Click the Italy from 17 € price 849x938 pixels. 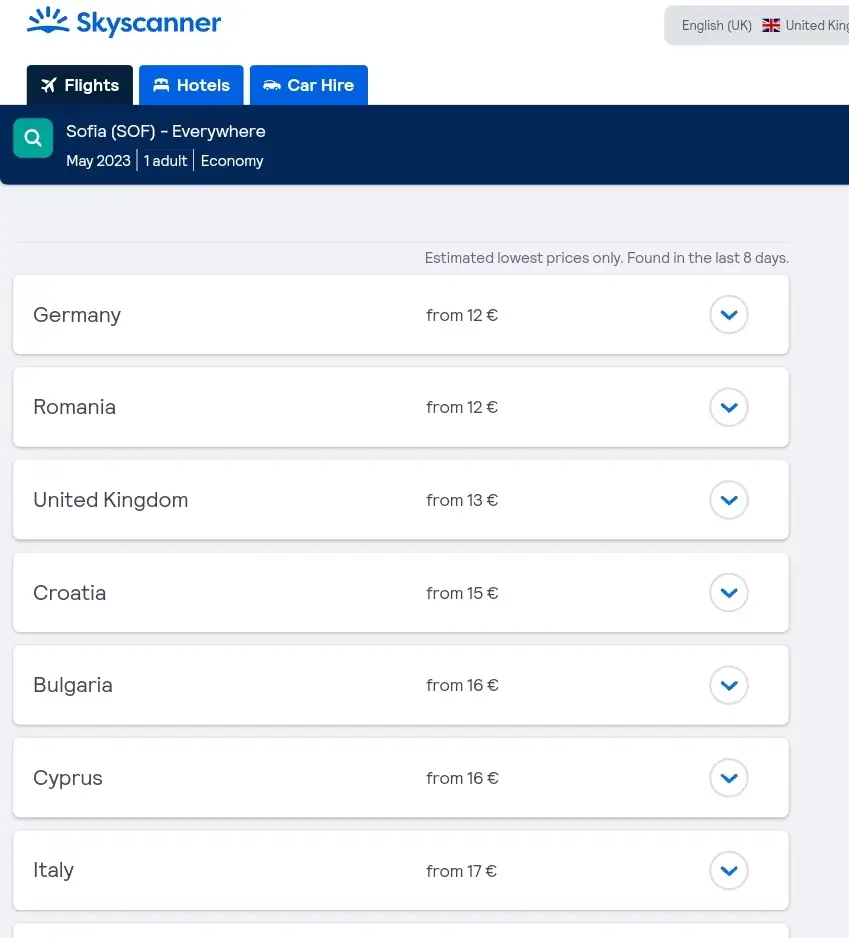point(461,871)
